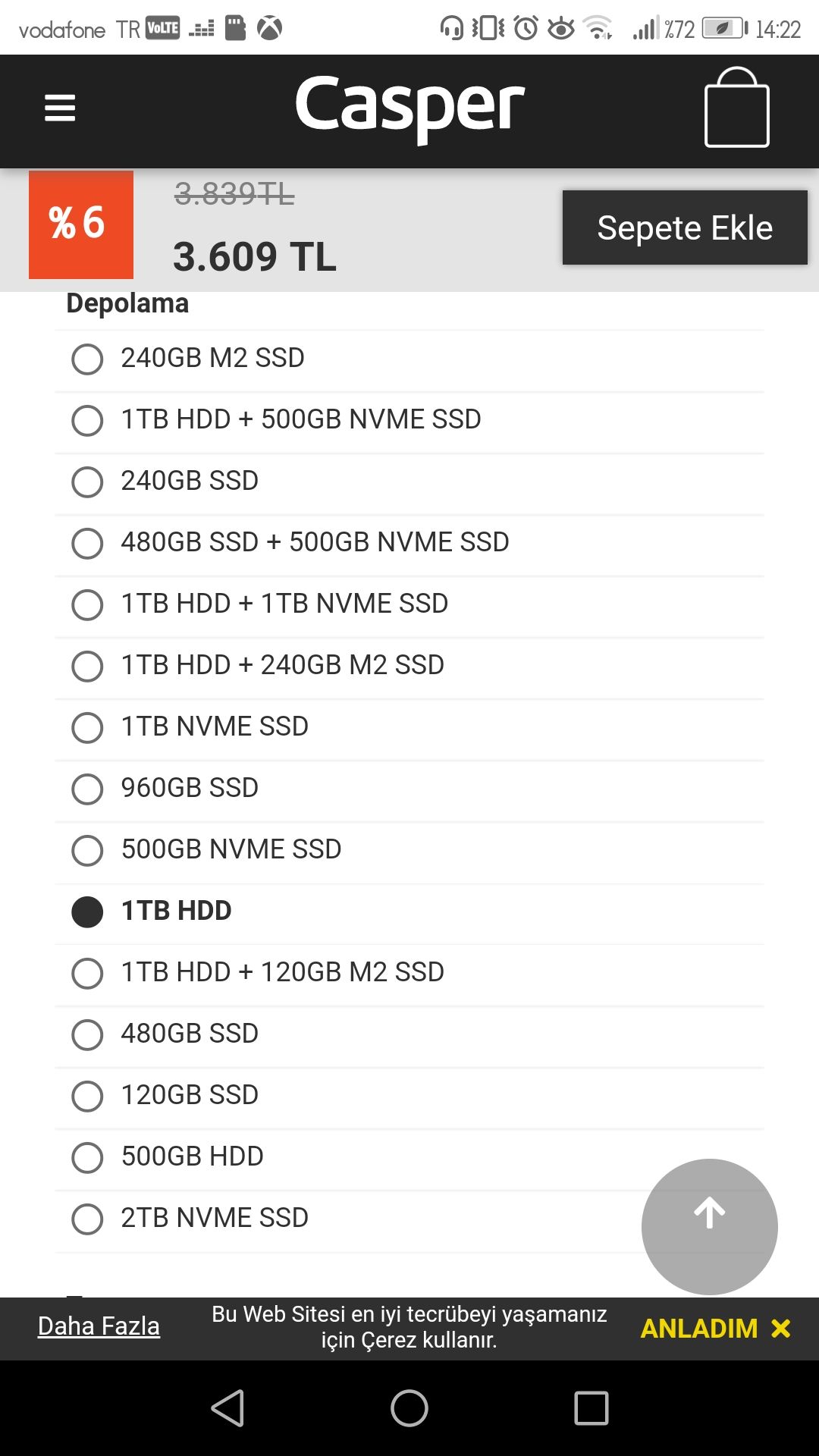The width and height of the screenshot is (819, 1456).
Task: Select 240GB M2 SSD storage option
Action: coord(87,359)
